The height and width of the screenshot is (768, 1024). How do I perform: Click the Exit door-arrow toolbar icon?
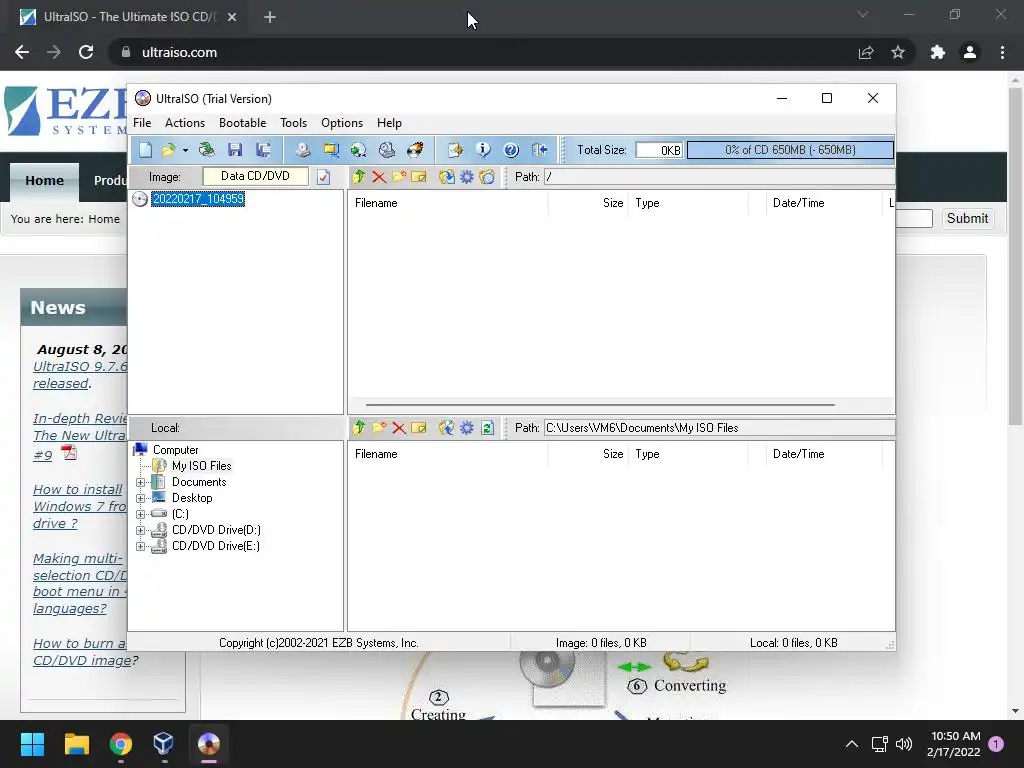pos(539,150)
